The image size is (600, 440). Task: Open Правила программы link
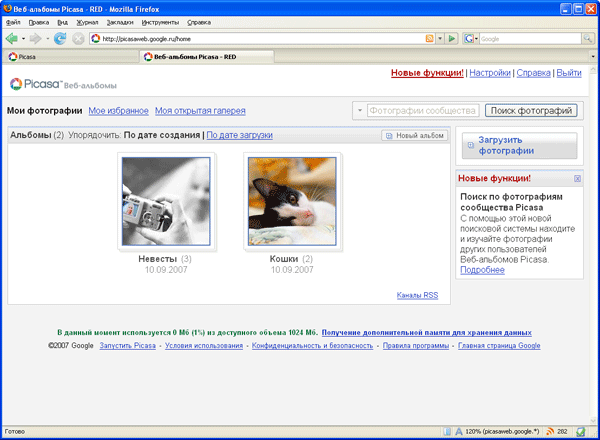(416, 345)
